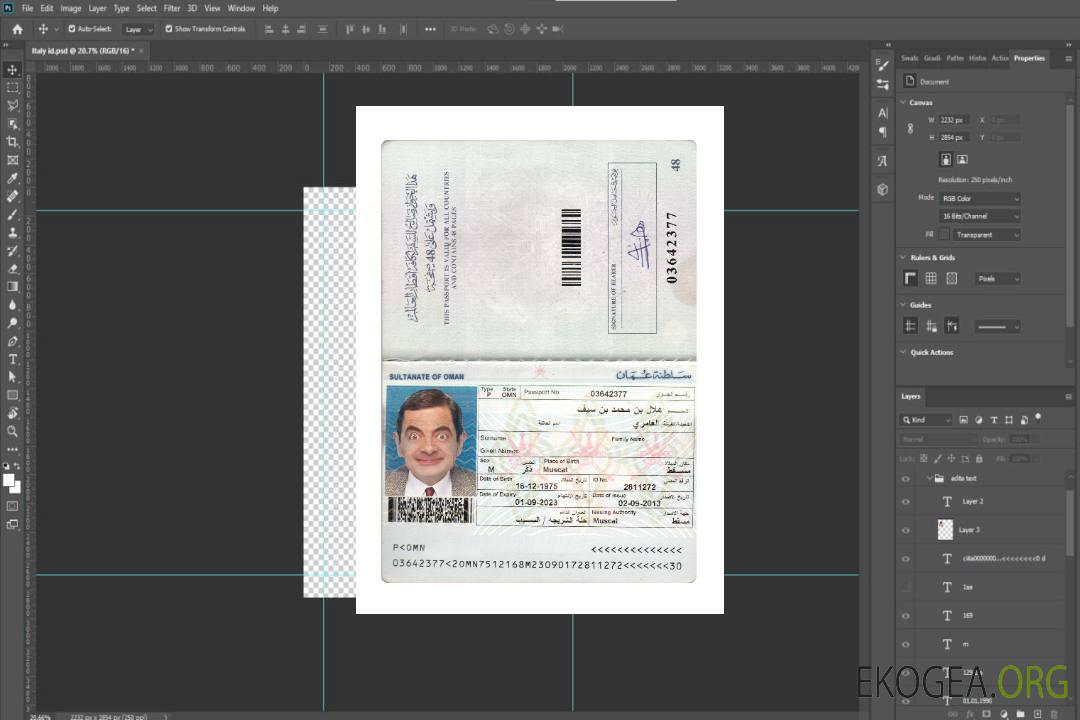
Task: Select the Eraser tool
Action: point(12,269)
